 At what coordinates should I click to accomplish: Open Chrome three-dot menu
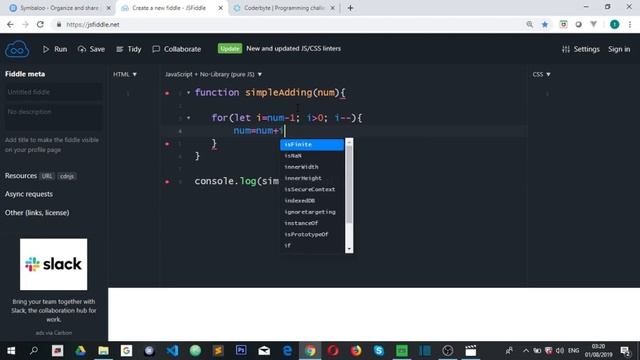(x=630, y=24)
